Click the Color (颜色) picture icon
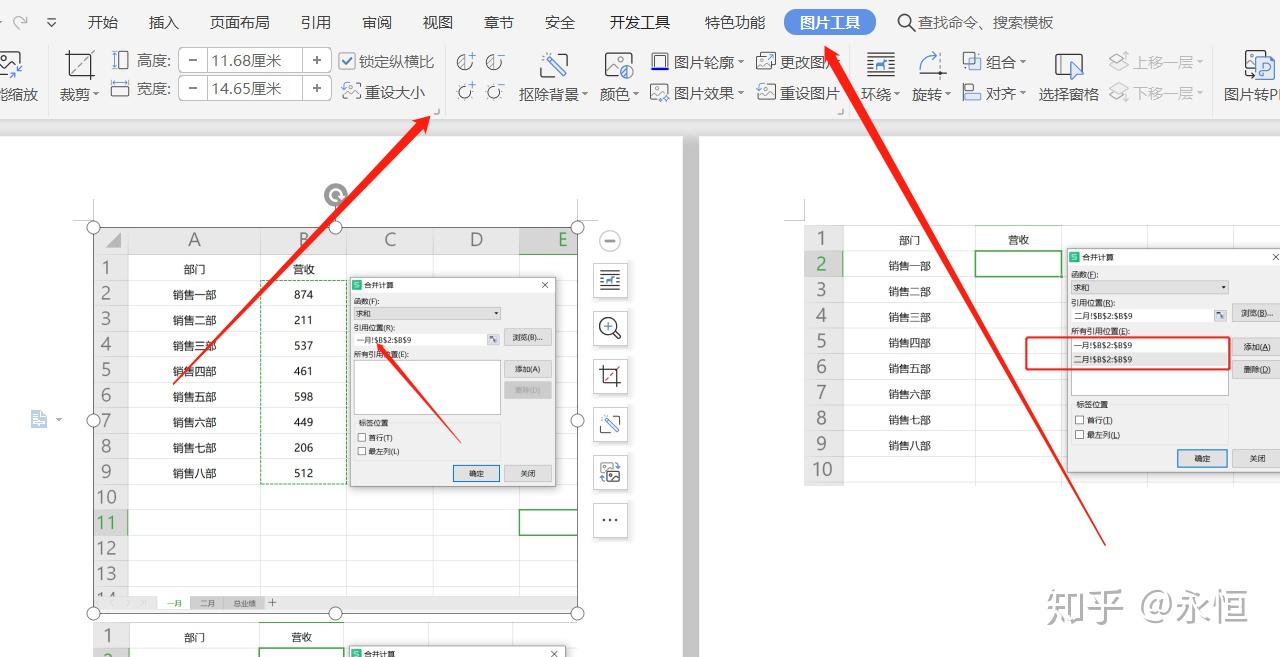1280x657 pixels. [619, 65]
